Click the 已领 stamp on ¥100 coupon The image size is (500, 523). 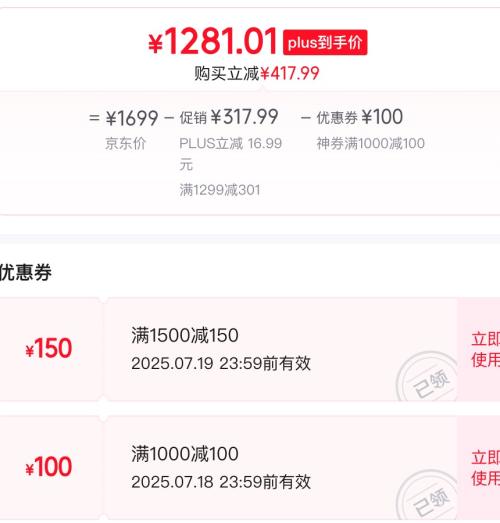427,496
